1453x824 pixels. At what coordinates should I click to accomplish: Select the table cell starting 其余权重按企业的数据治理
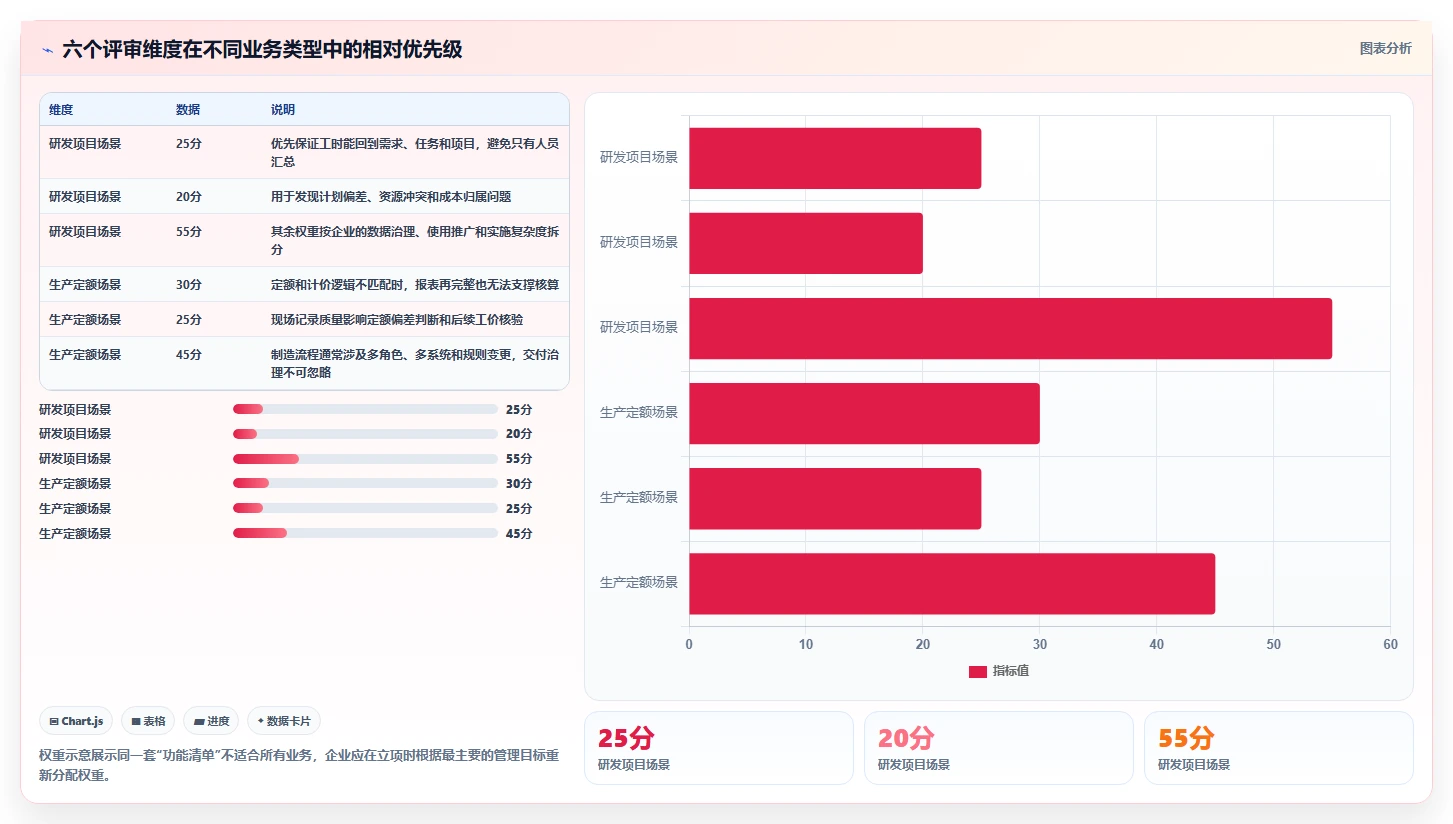point(415,240)
